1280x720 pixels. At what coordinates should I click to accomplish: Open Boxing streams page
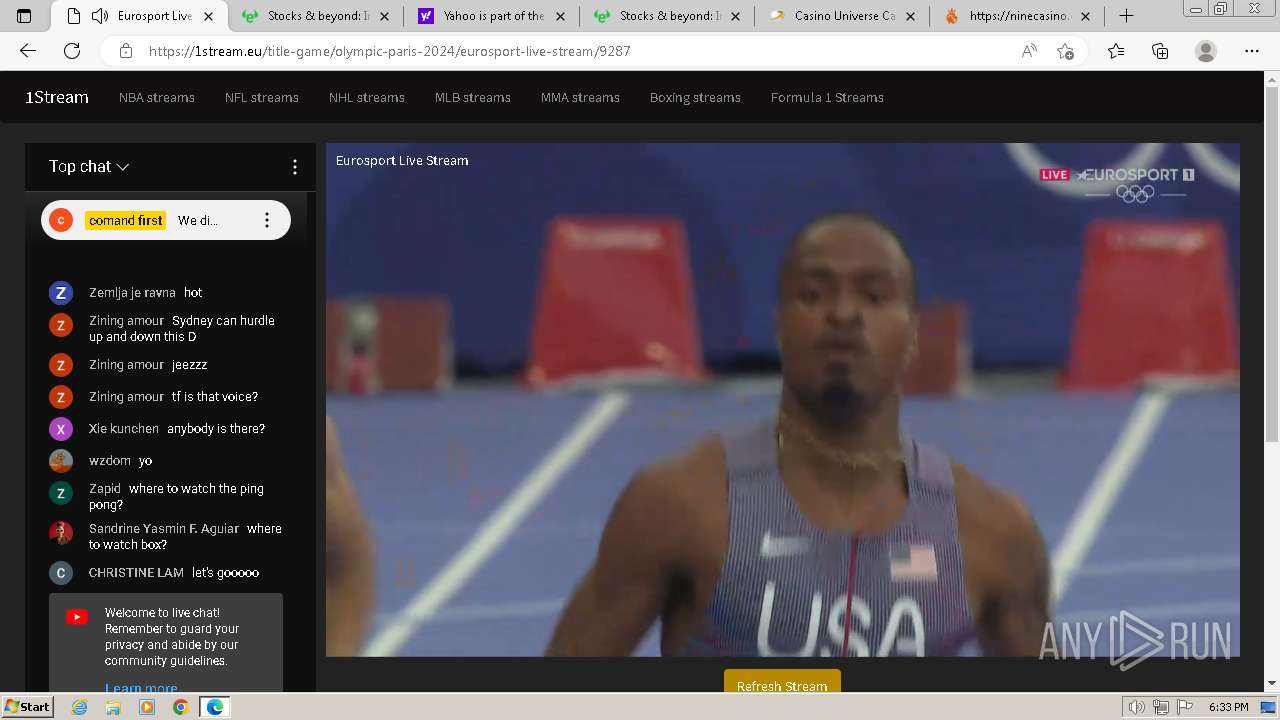(695, 97)
